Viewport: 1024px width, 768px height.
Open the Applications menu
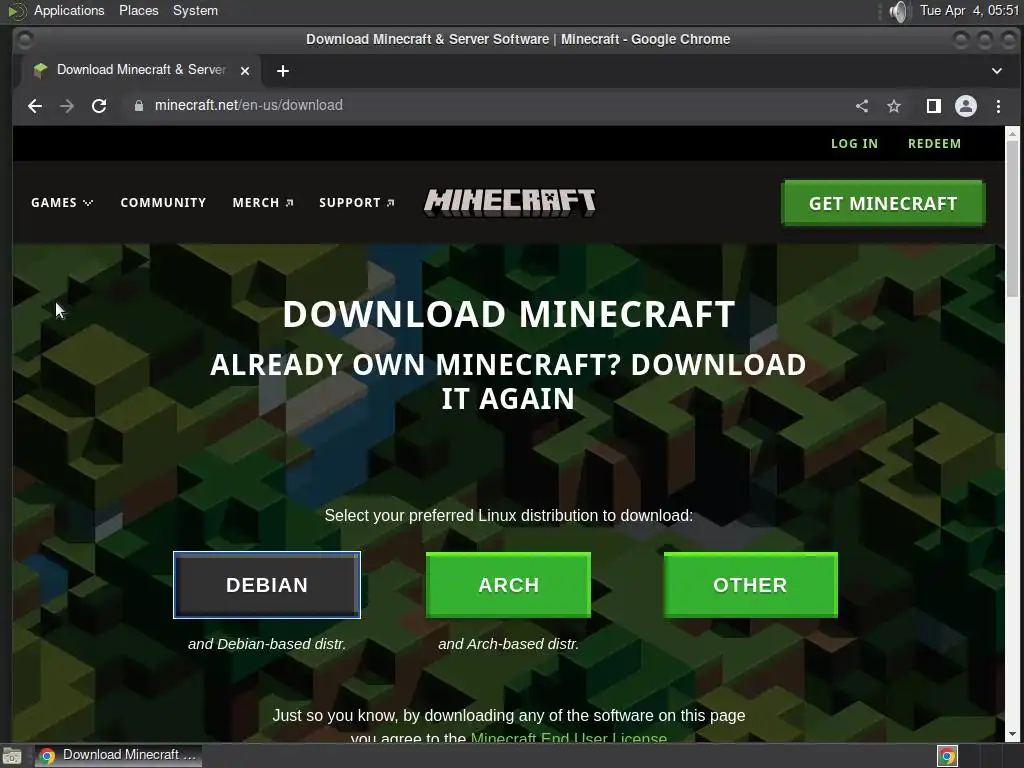[69, 10]
